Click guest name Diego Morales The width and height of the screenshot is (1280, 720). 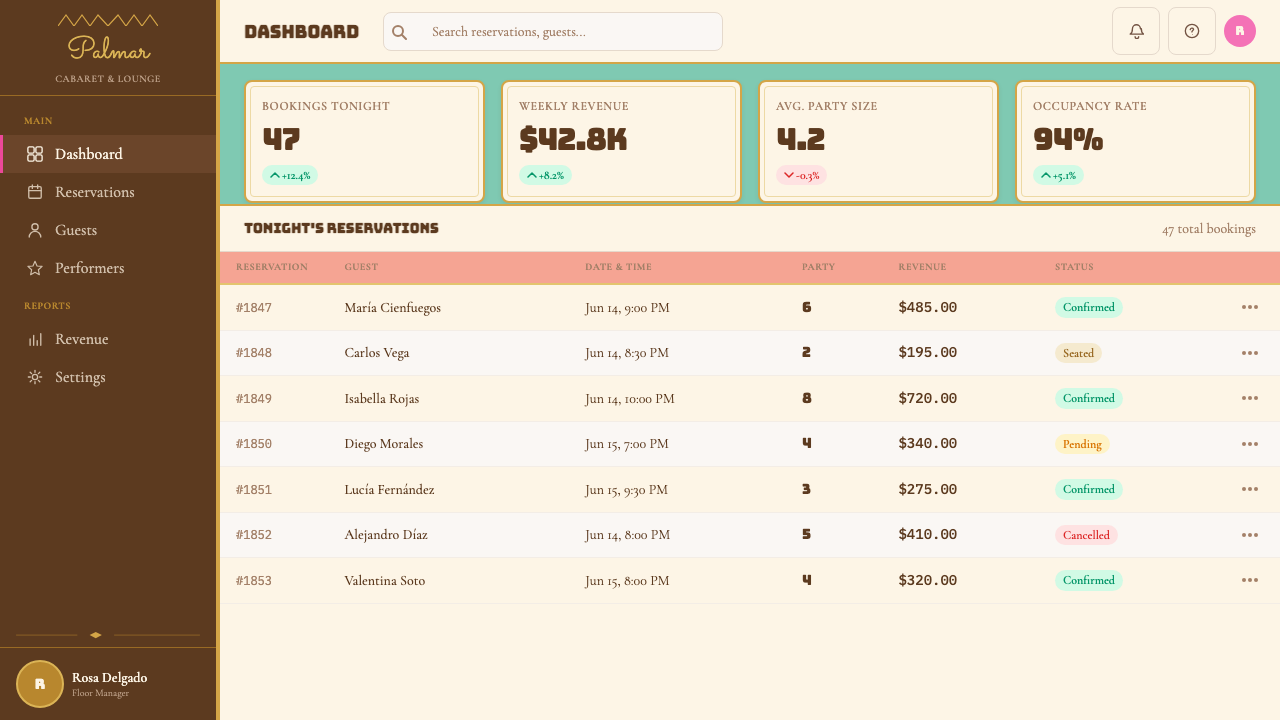click(383, 444)
